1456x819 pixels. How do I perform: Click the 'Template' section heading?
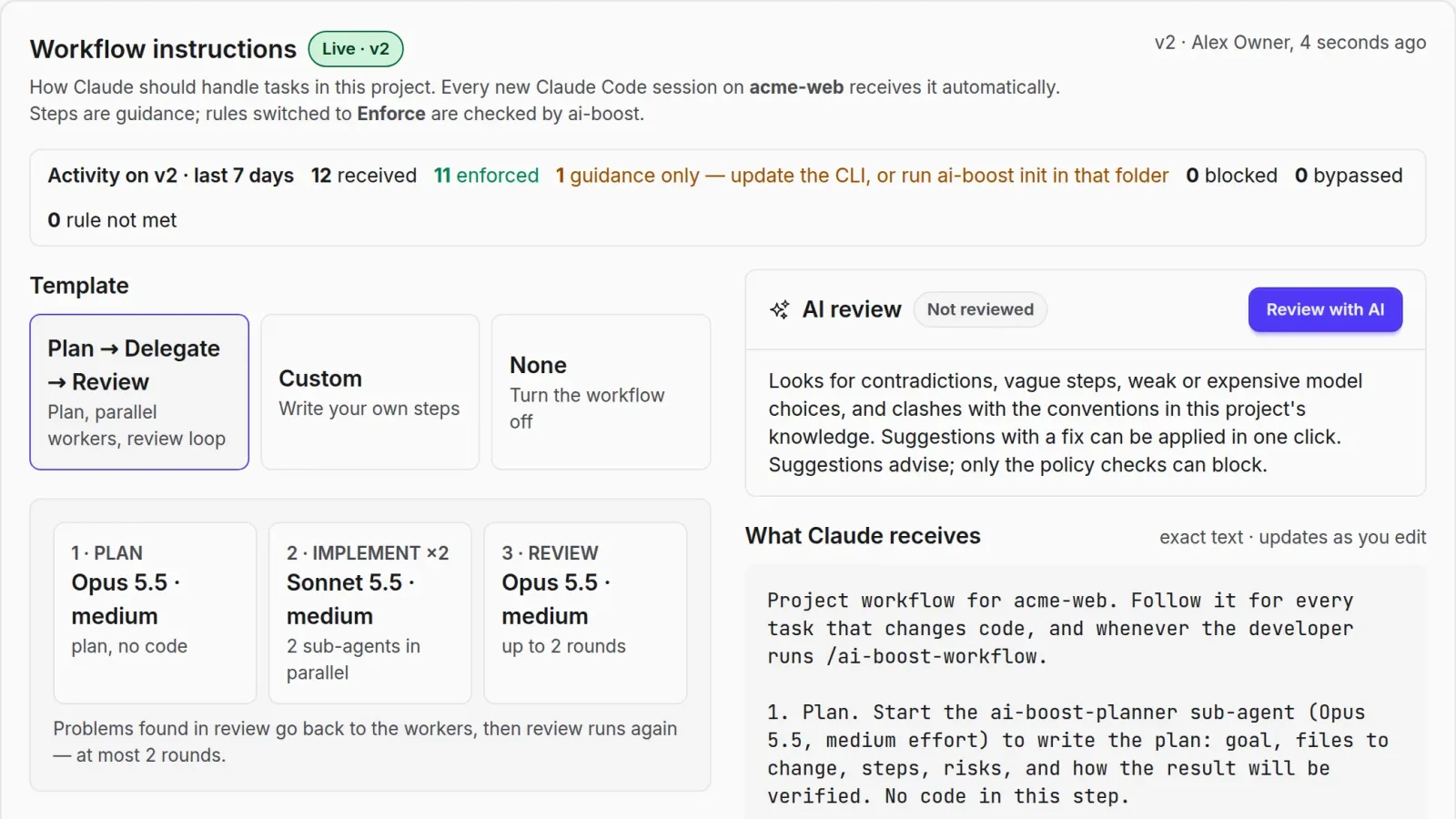(x=79, y=286)
